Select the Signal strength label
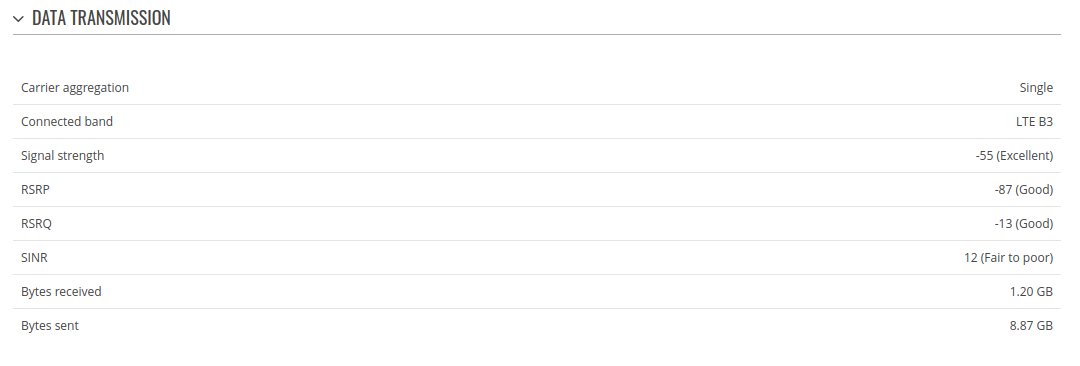Image resolution: width=1080 pixels, height=366 pixels. coord(63,156)
